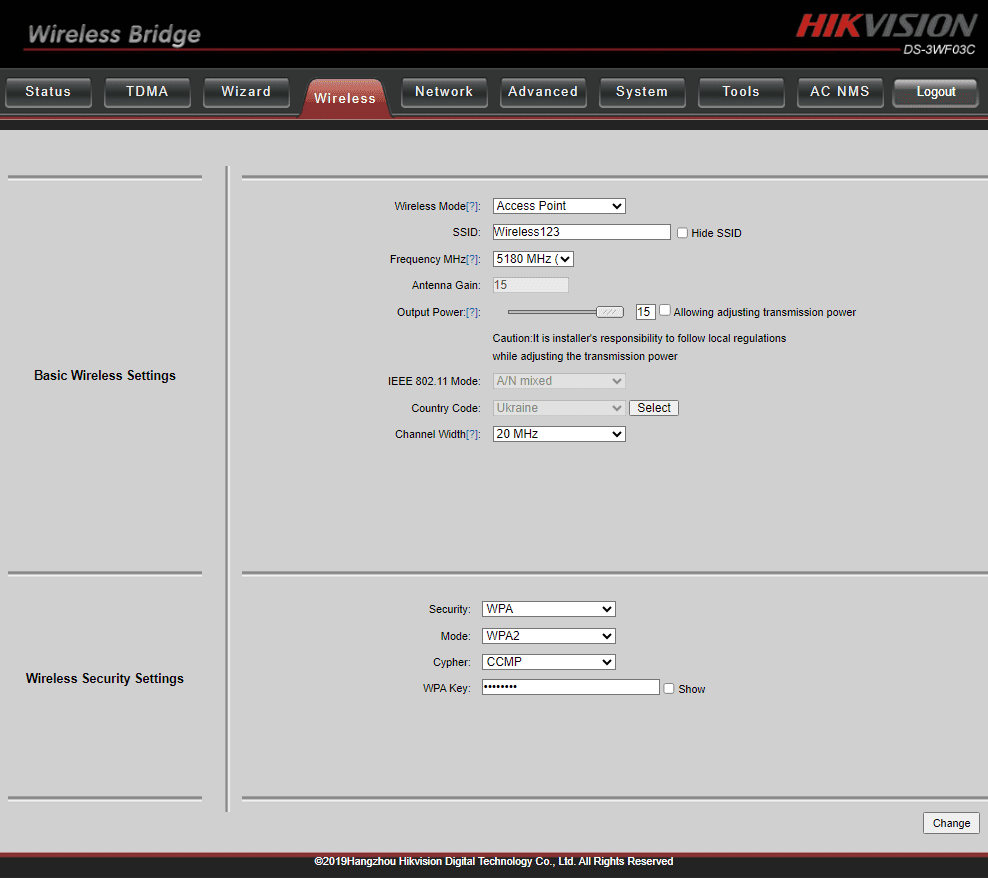The height and width of the screenshot is (878, 988).
Task: Go to the Network tab
Action: [x=444, y=92]
